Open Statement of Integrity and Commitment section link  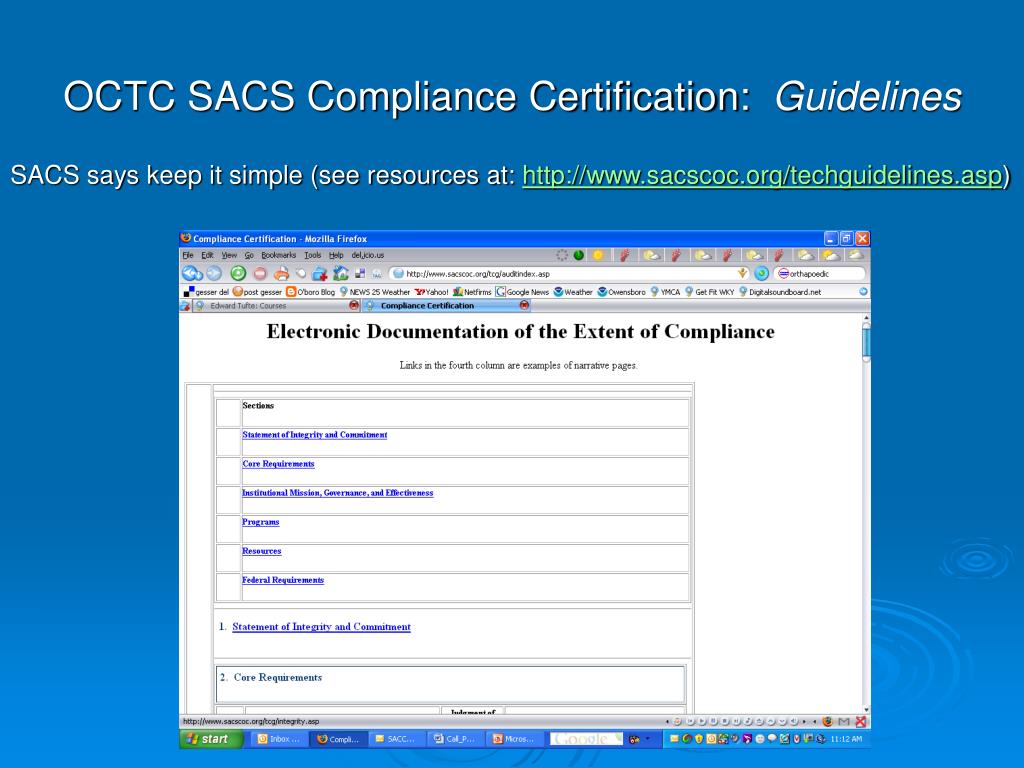315,435
